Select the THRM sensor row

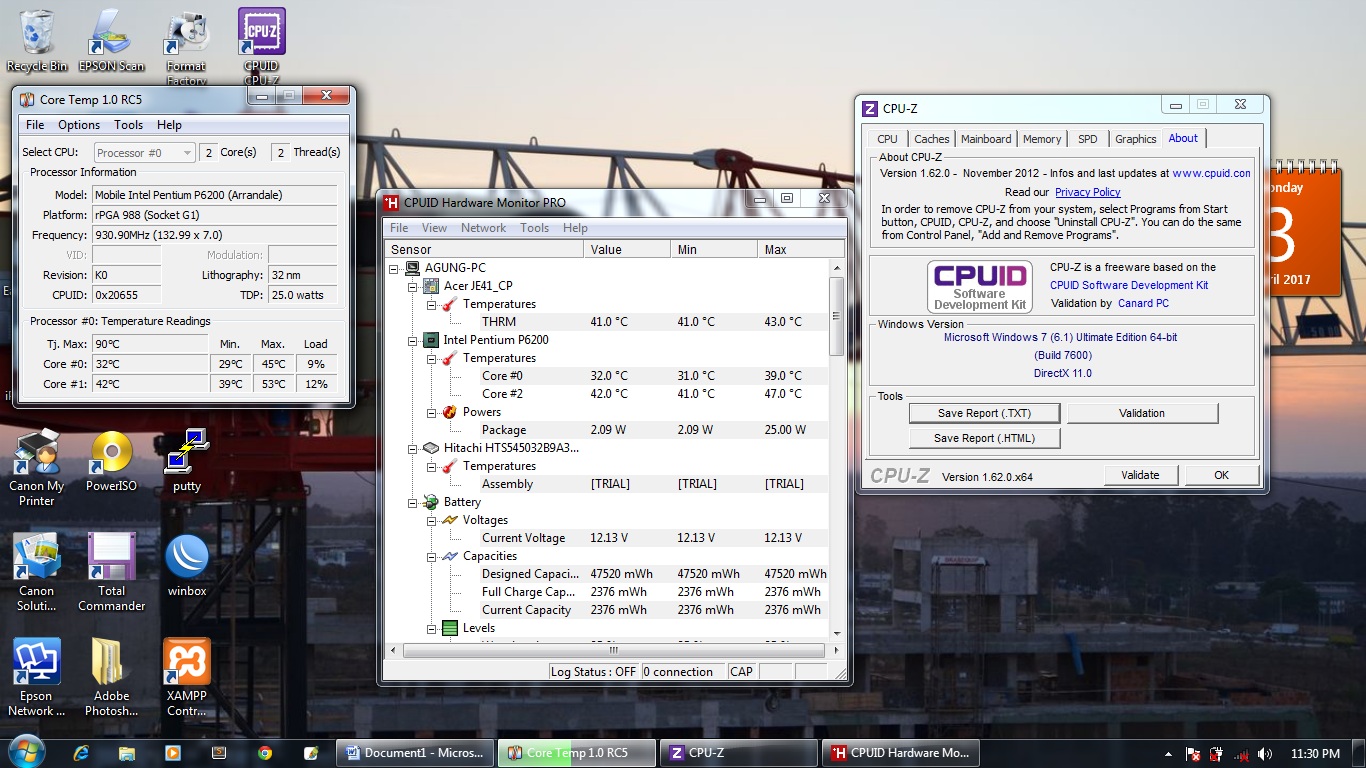[654, 322]
